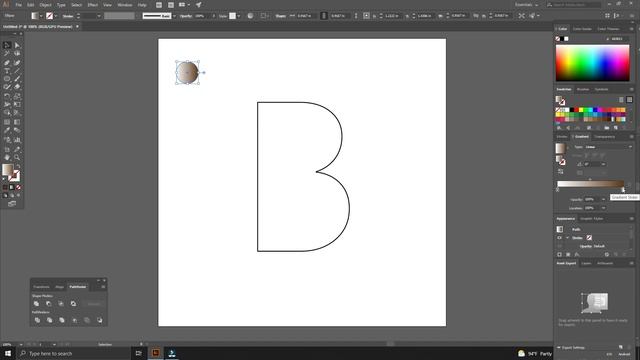Open the stroke color dropdown in control bar
This screenshot has height=360, width=640.
coord(56,16)
